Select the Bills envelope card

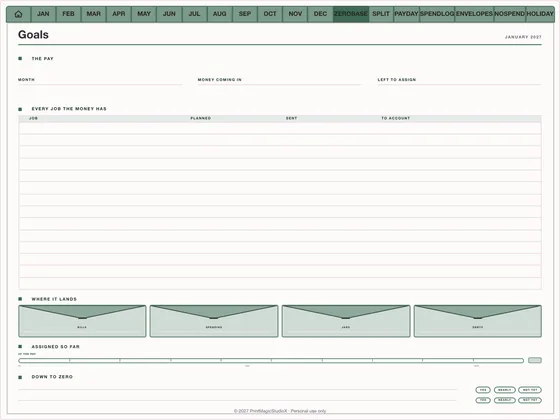82,321
